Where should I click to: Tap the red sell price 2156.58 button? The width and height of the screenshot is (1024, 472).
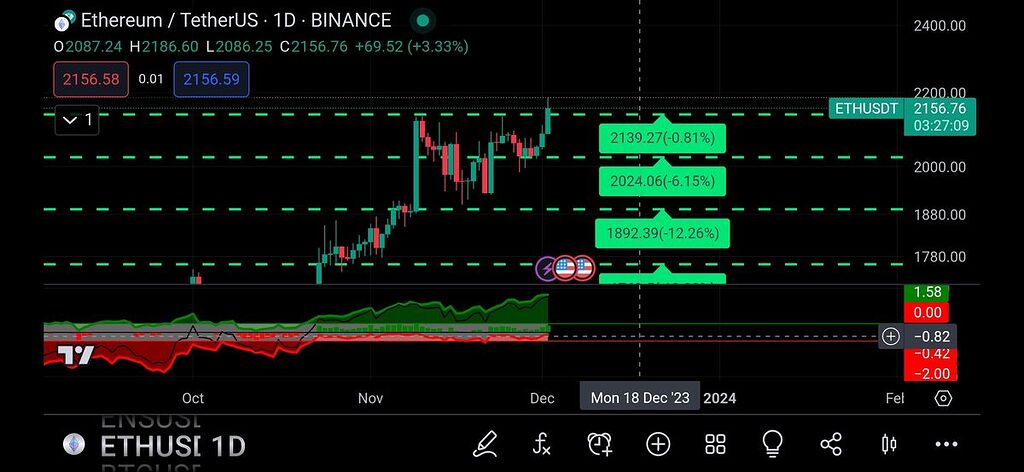[90, 79]
